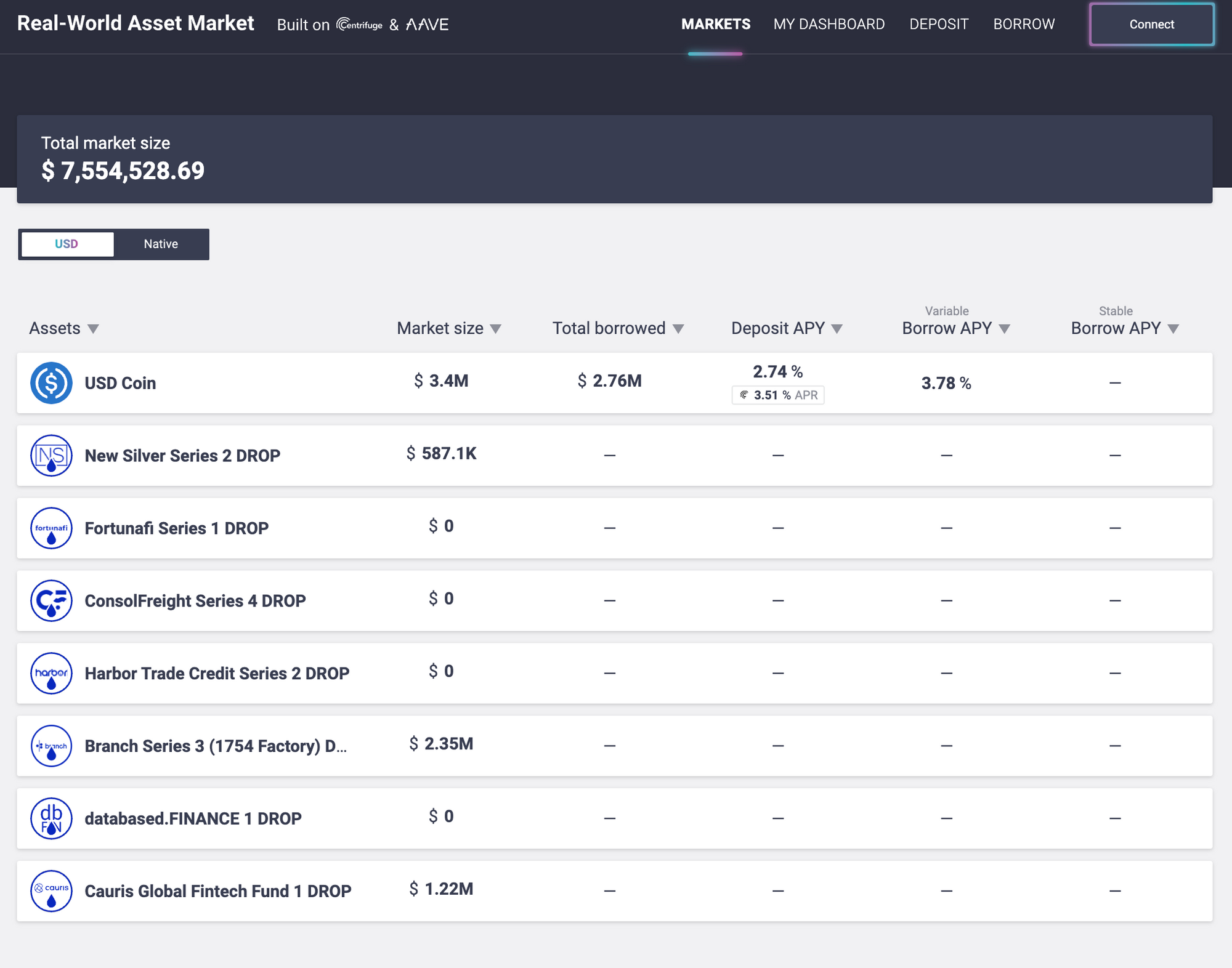The width and height of the screenshot is (1232, 968).
Task: Click the 3.51% APR reward badge
Action: 778,395
